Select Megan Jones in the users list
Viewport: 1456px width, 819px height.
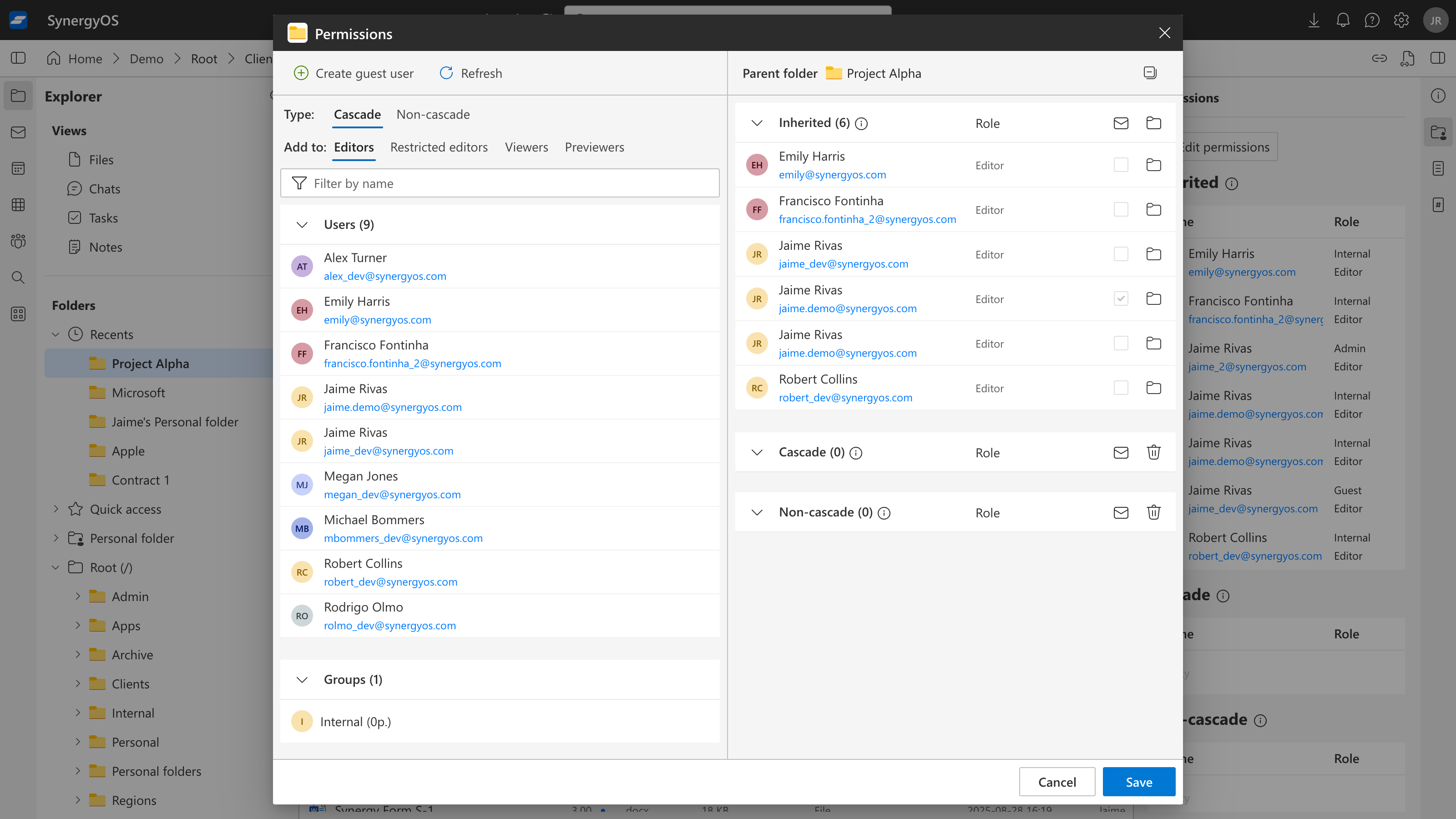(x=500, y=485)
